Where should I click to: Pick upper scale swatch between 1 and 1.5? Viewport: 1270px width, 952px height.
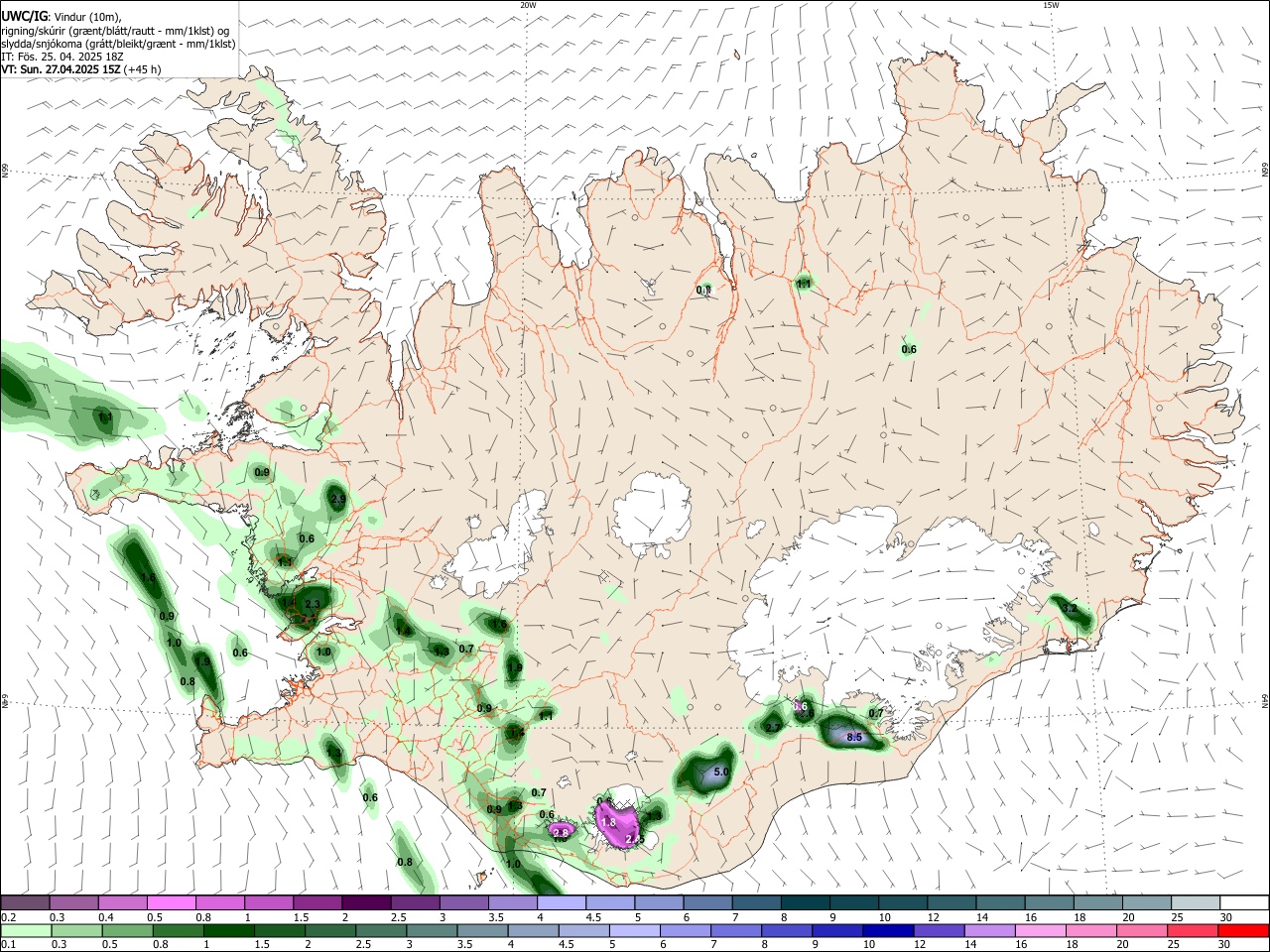pyautogui.click(x=269, y=903)
